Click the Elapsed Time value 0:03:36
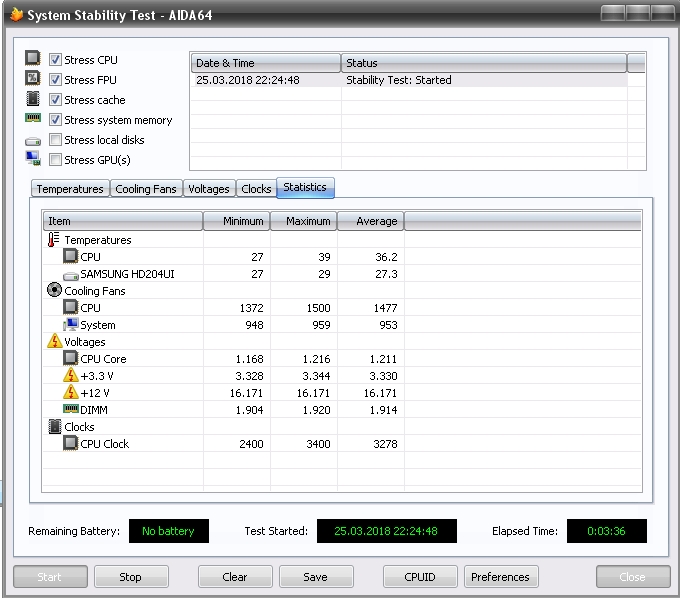 [x=607, y=531]
